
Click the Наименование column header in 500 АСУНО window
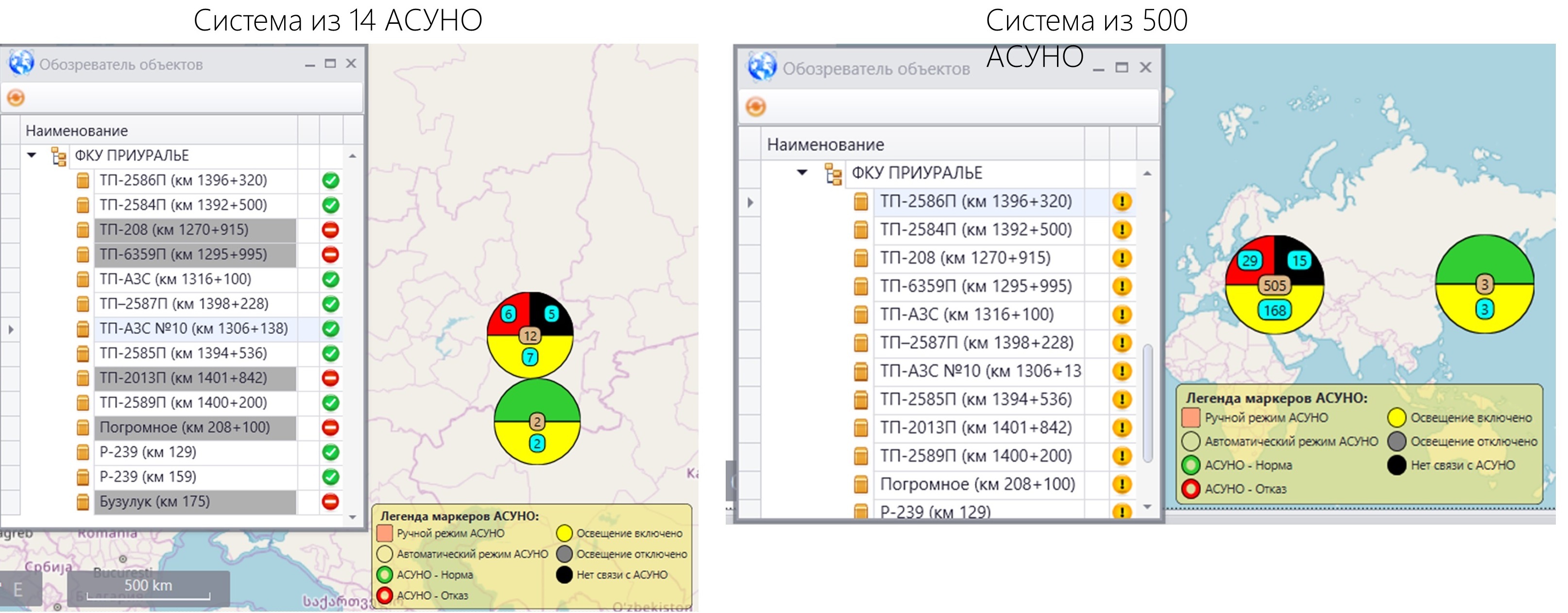(923, 144)
